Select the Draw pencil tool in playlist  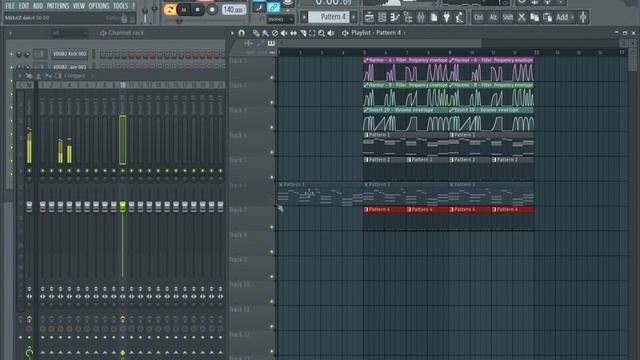pyautogui.click(x=256, y=33)
